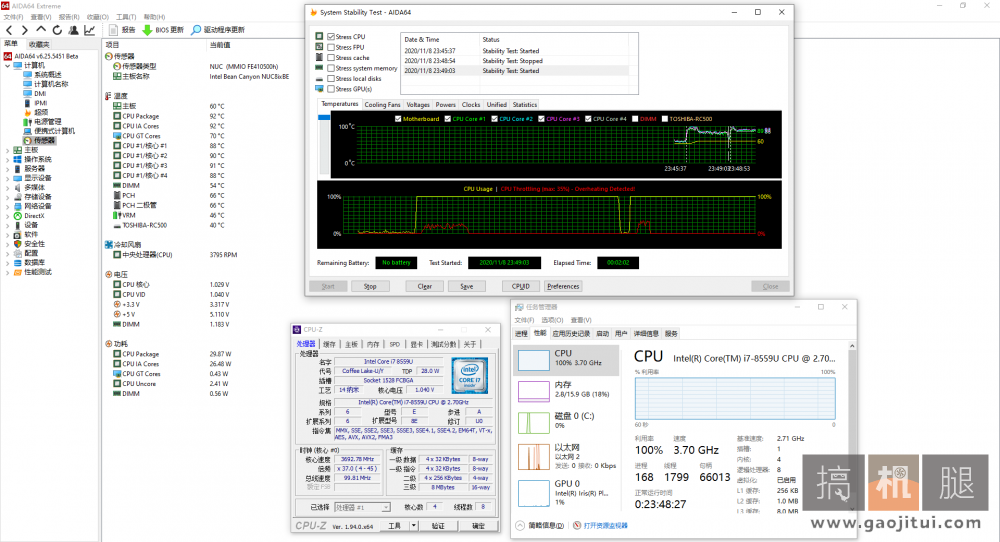1000x542 pixels.
Task: Click the Stop button in stability test
Action: point(370,286)
